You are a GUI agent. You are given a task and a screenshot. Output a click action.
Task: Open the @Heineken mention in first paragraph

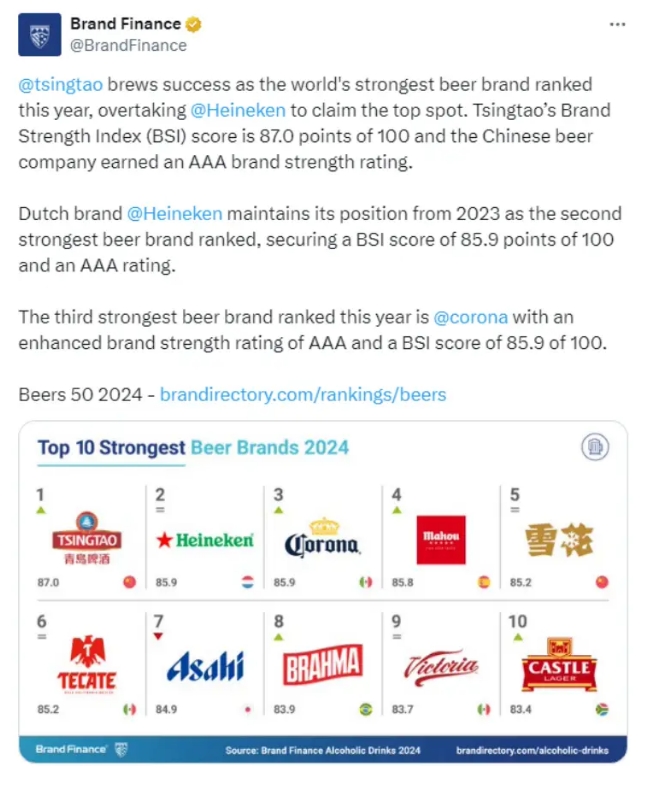coord(238,110)
